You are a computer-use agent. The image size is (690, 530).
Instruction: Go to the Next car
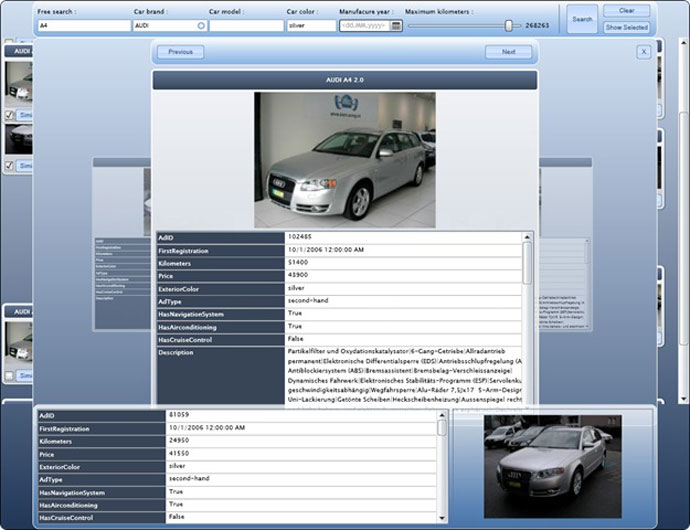[508, 52]
